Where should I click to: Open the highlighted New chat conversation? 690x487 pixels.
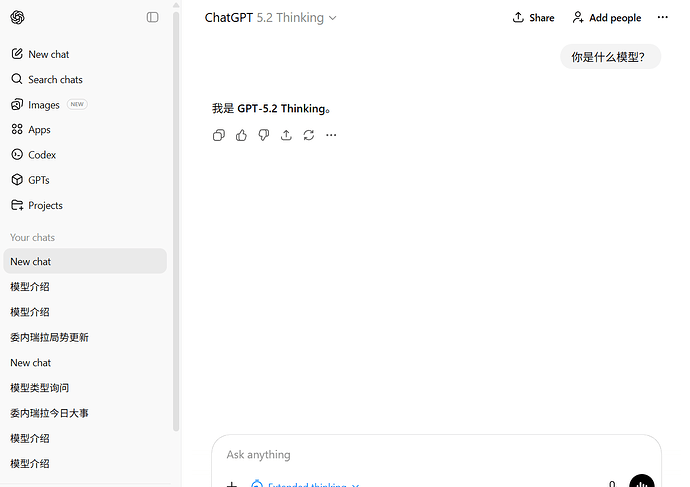(x=85, y=261)
